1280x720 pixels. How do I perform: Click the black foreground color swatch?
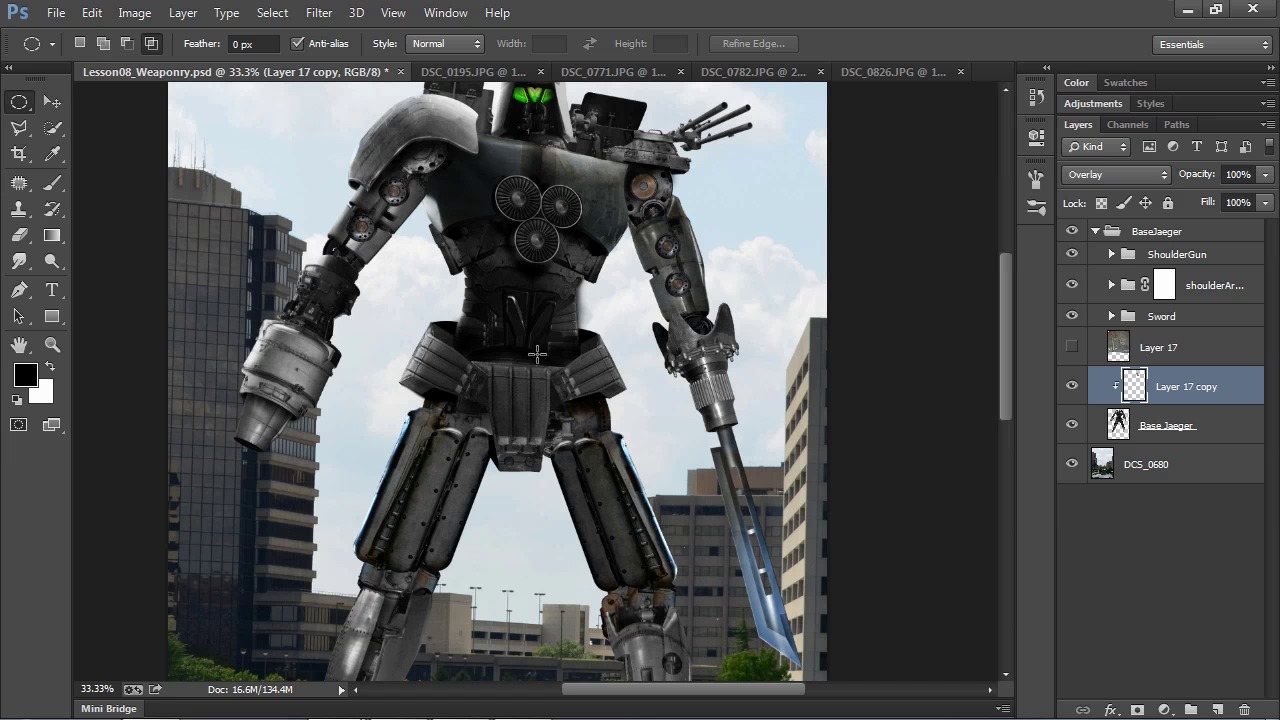25,375
